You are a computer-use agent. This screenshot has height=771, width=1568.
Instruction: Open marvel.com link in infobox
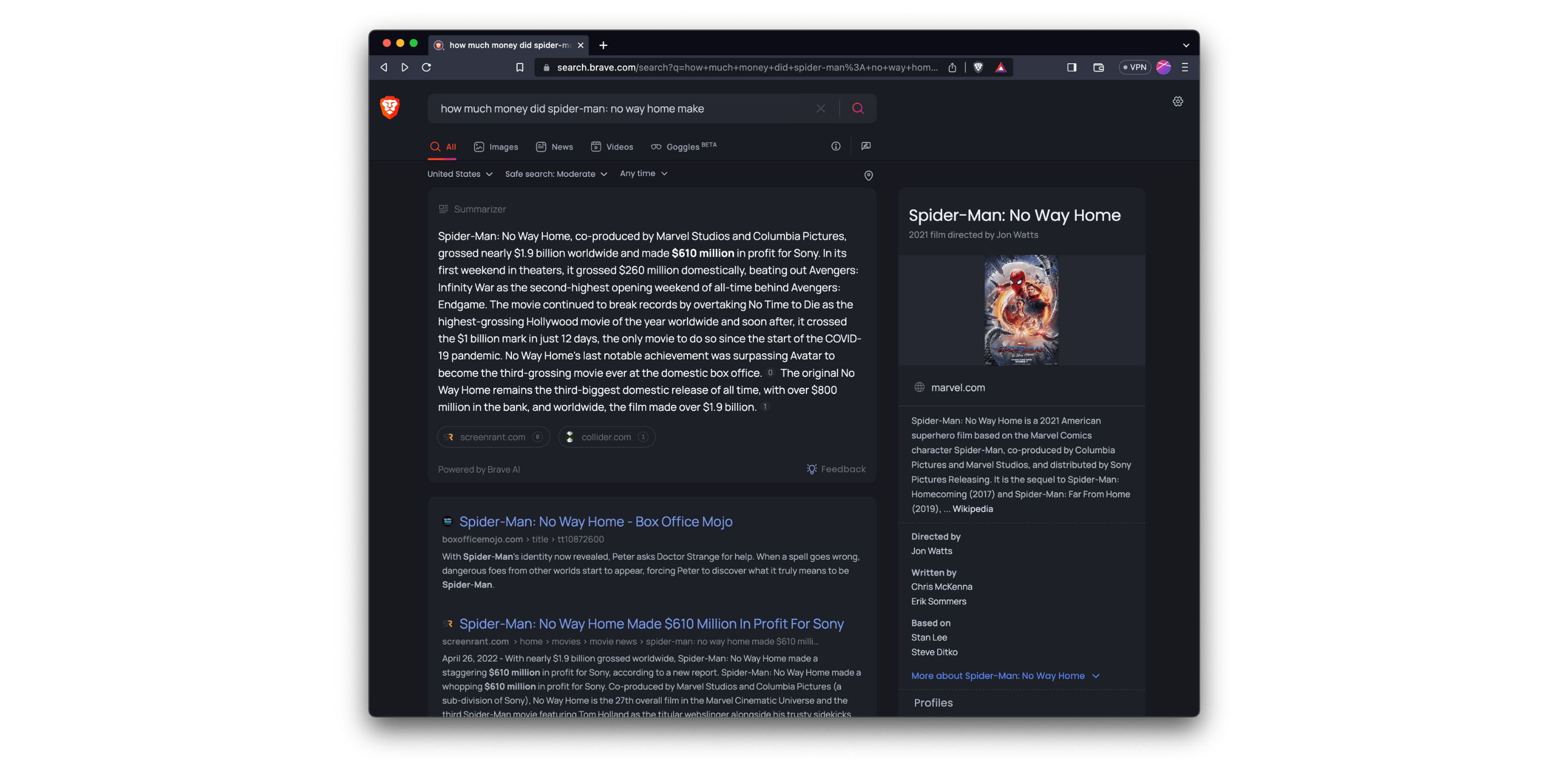pos(957,387)
